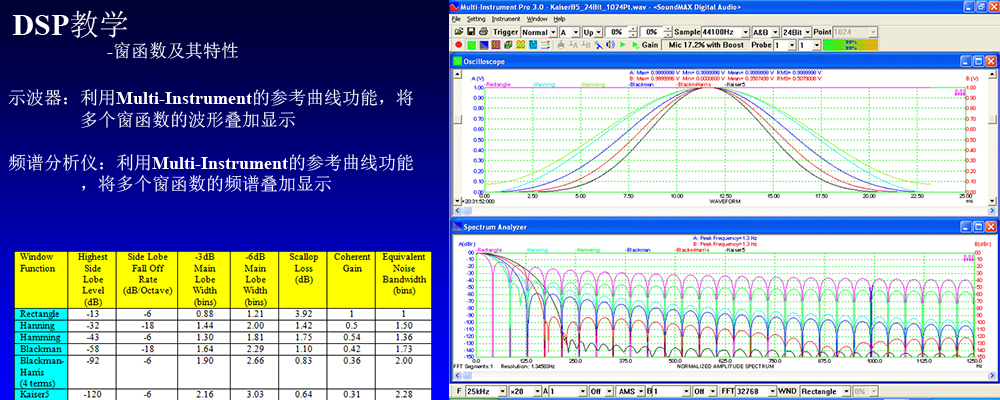
Task: Click the F button on bottom toolbar
Action: 459,391
